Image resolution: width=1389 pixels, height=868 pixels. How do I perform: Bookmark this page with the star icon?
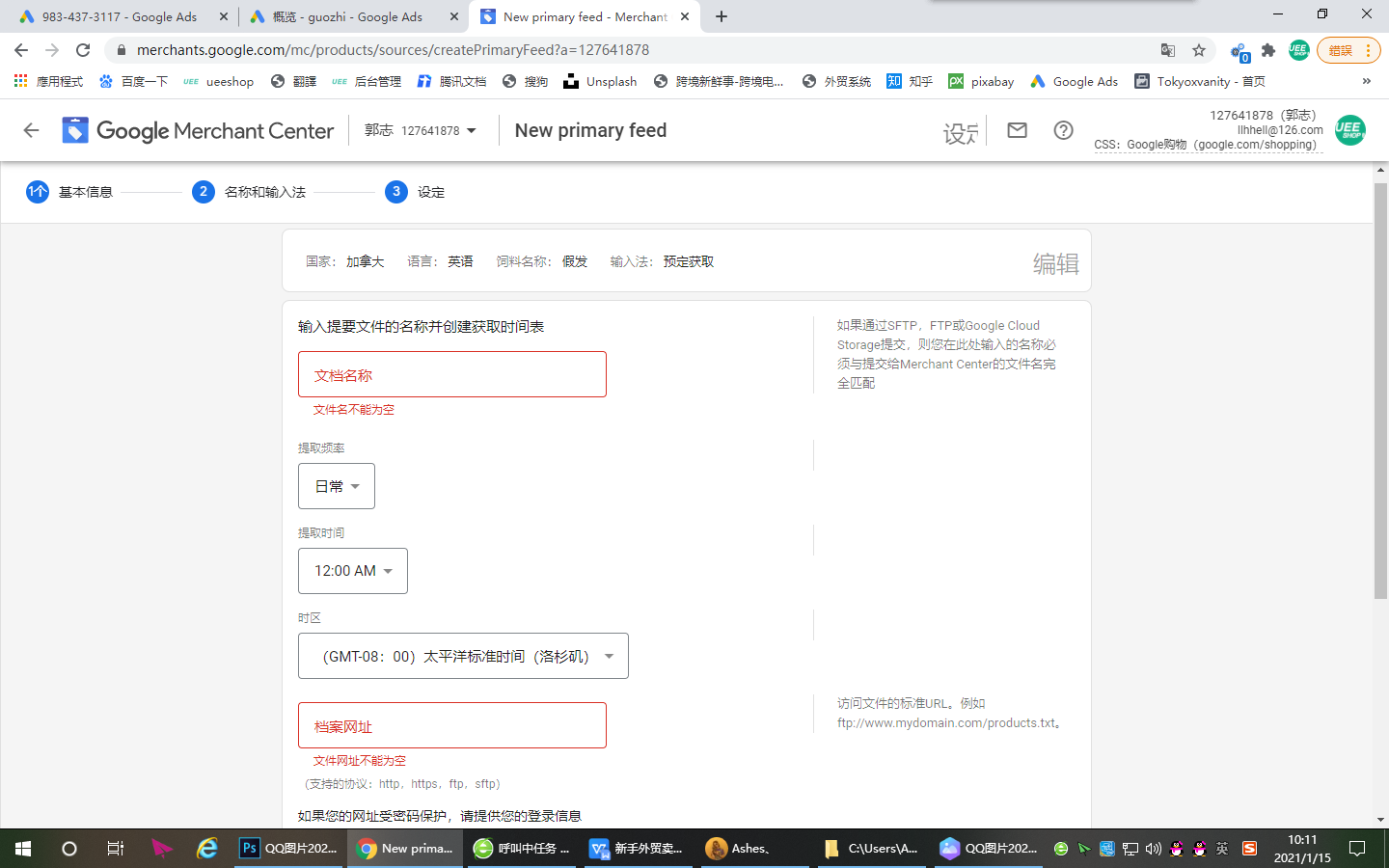point(1199,50)
